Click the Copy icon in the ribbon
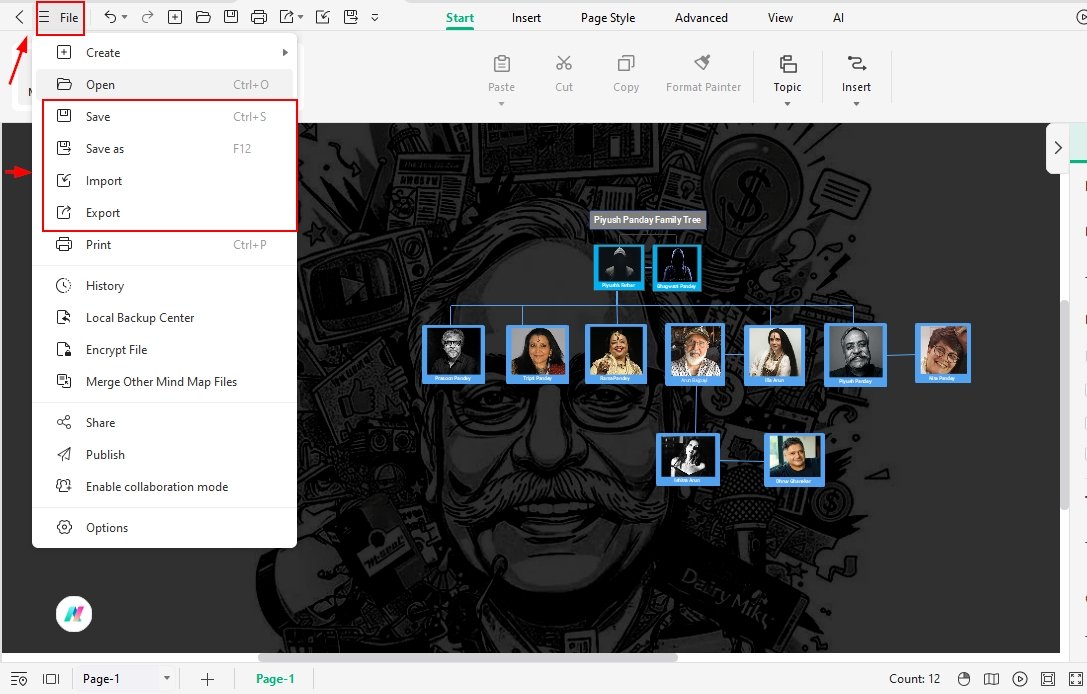This screenshot has width=1087, height=694. click(x=625, y=65)
